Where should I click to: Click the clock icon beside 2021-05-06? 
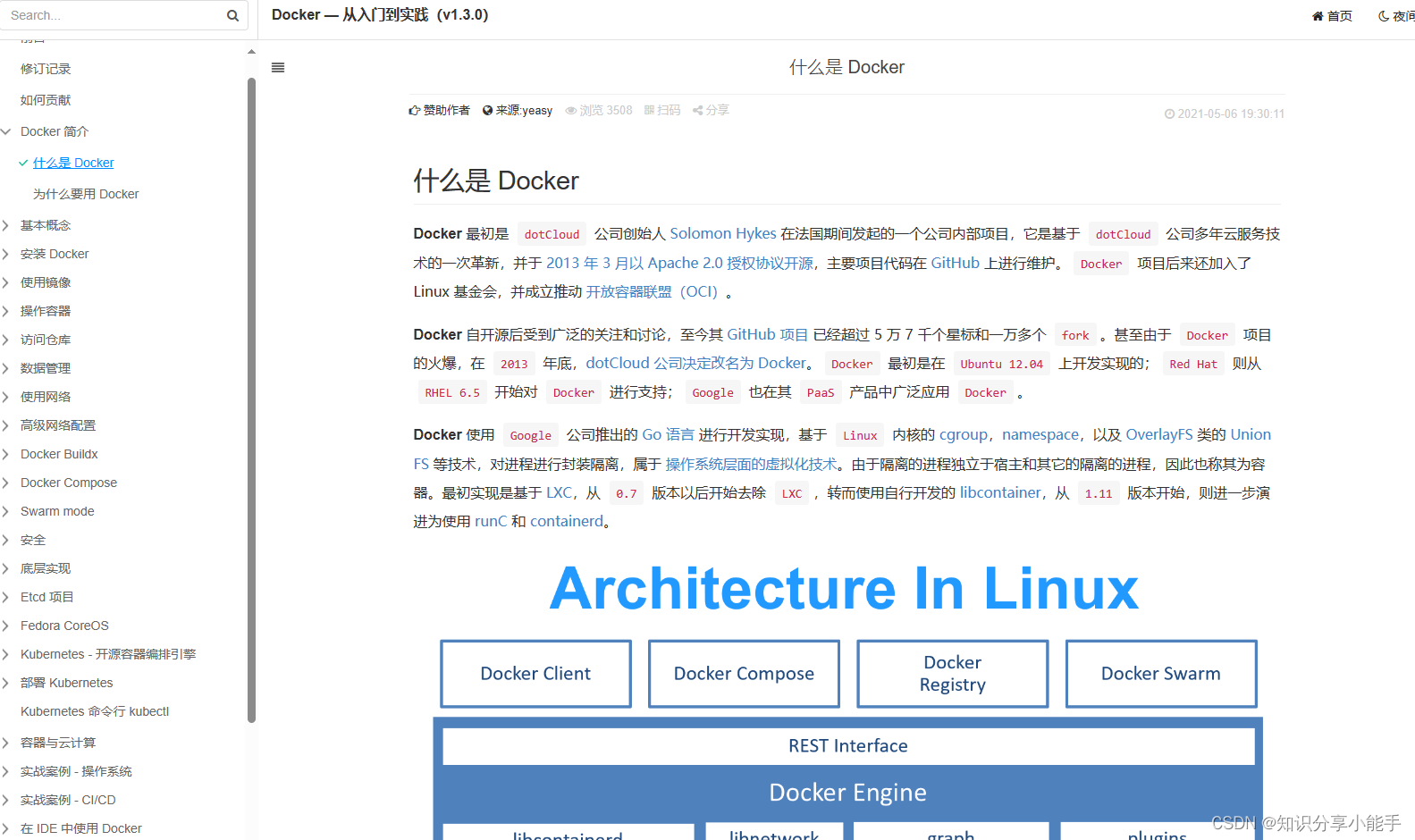(x=1169, y=113)
